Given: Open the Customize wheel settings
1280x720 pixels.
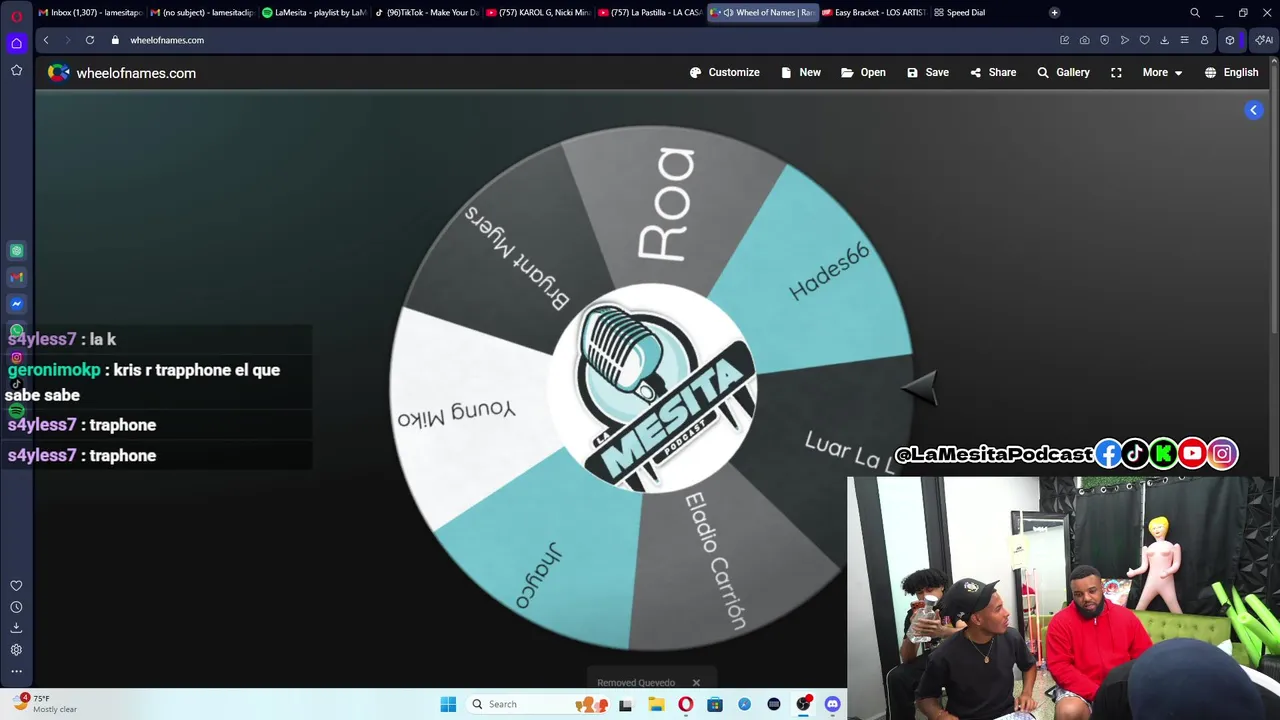Looking at the screenshot, I should [x=725, y=72].
